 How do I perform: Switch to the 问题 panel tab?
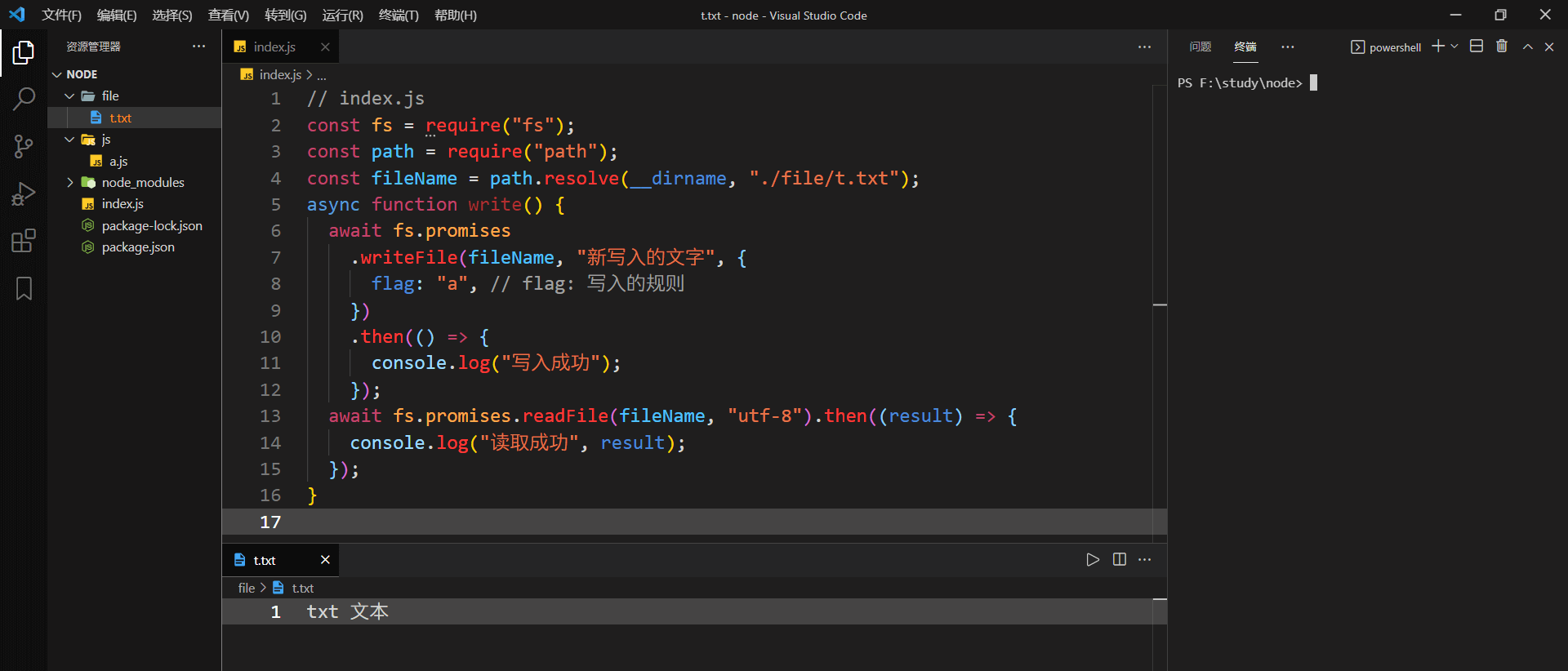(1200, 47)
